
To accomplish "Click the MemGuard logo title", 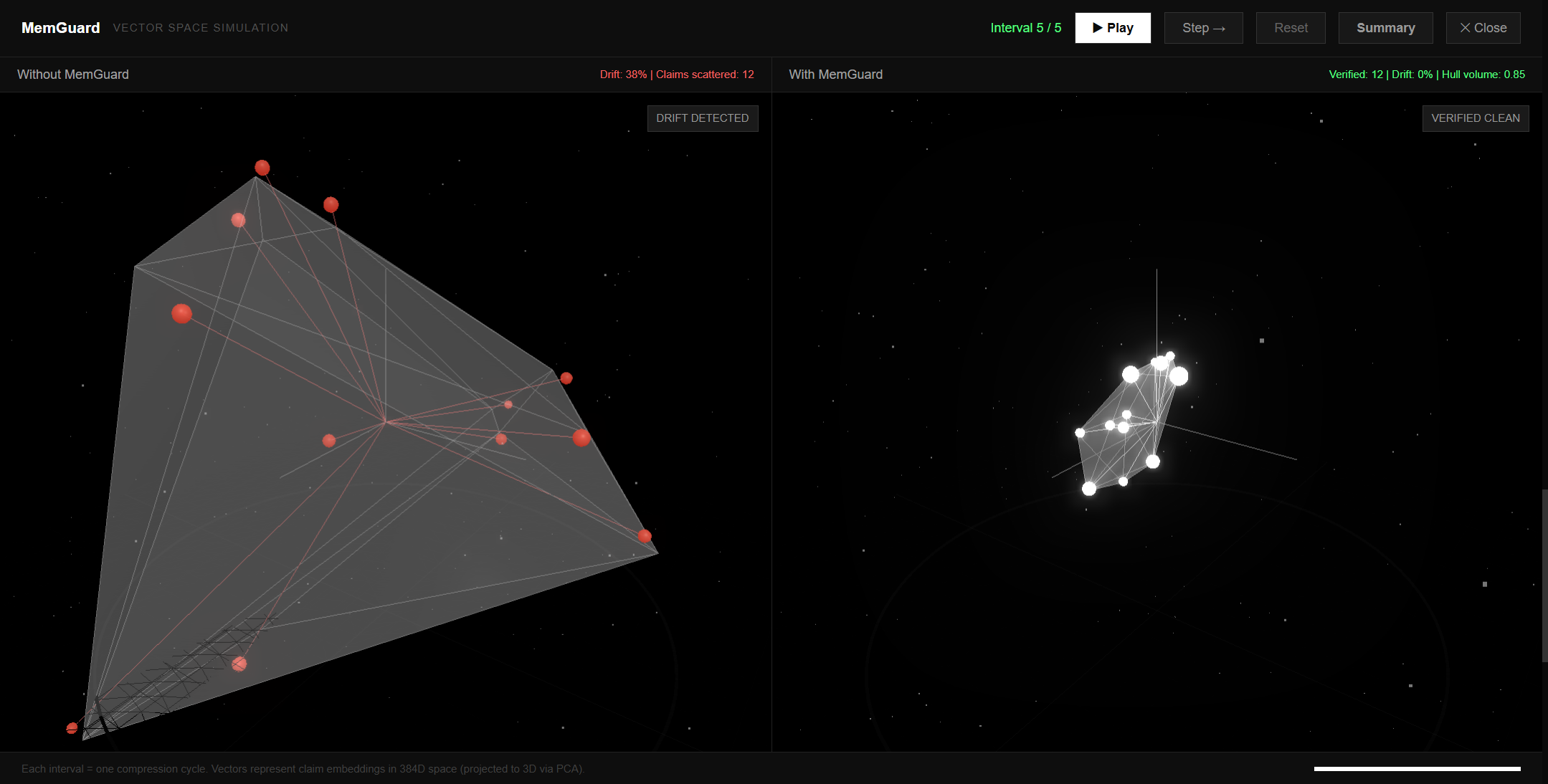I will (x=60, y=28).
